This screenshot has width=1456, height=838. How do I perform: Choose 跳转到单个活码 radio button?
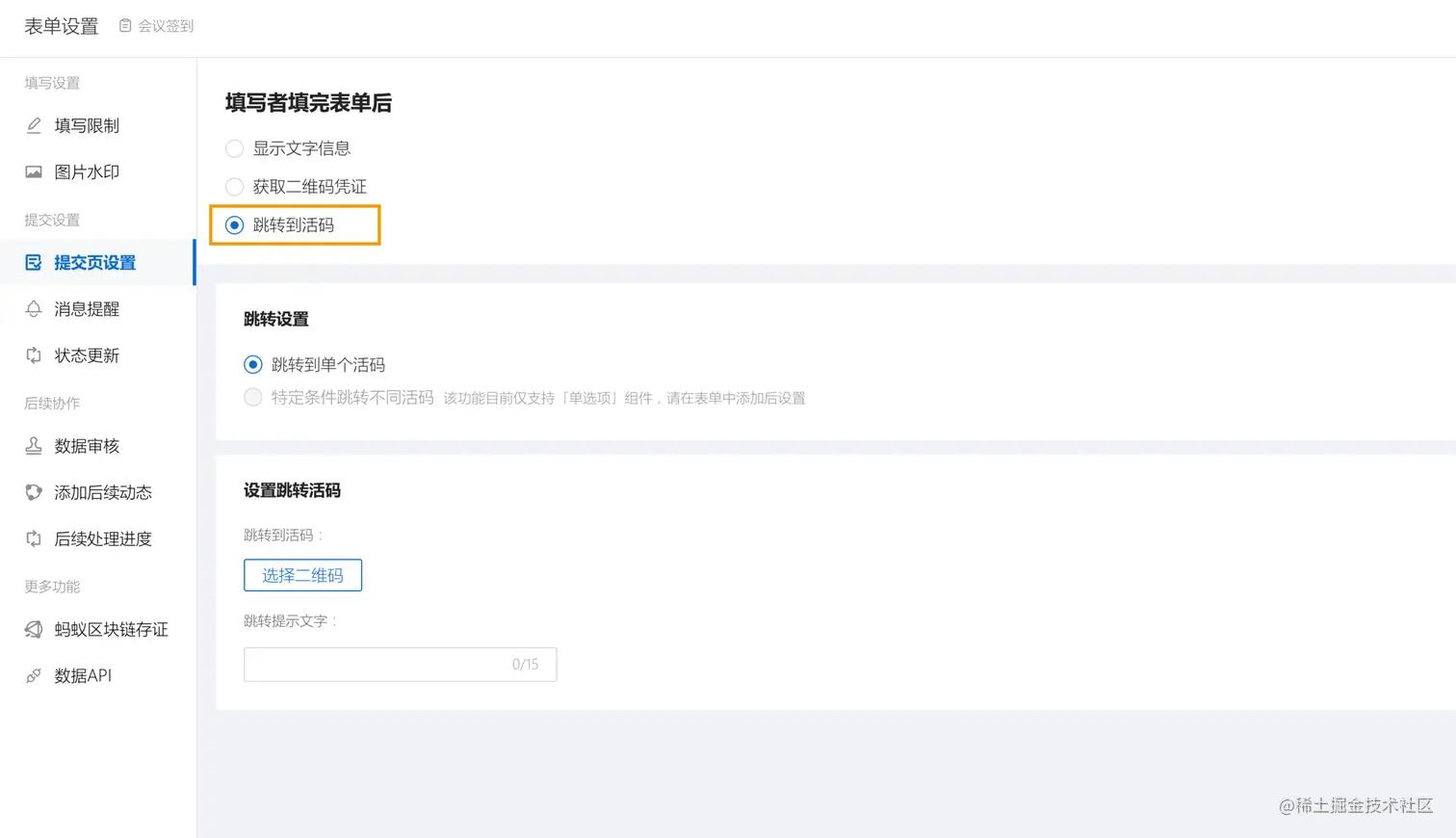coord(252,364)
